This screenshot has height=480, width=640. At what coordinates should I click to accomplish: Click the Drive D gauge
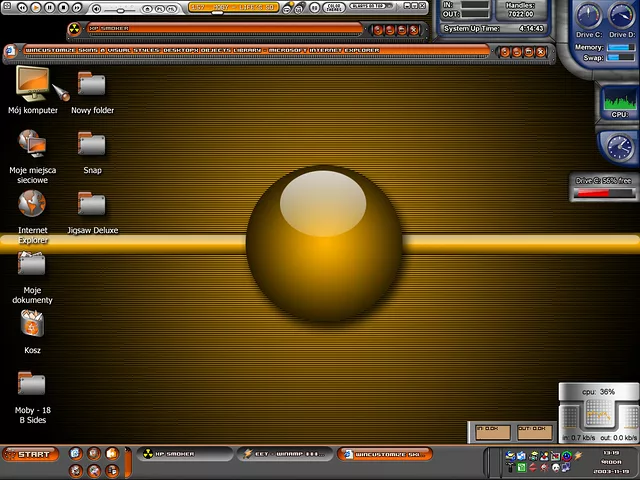[x=621, y=16]
